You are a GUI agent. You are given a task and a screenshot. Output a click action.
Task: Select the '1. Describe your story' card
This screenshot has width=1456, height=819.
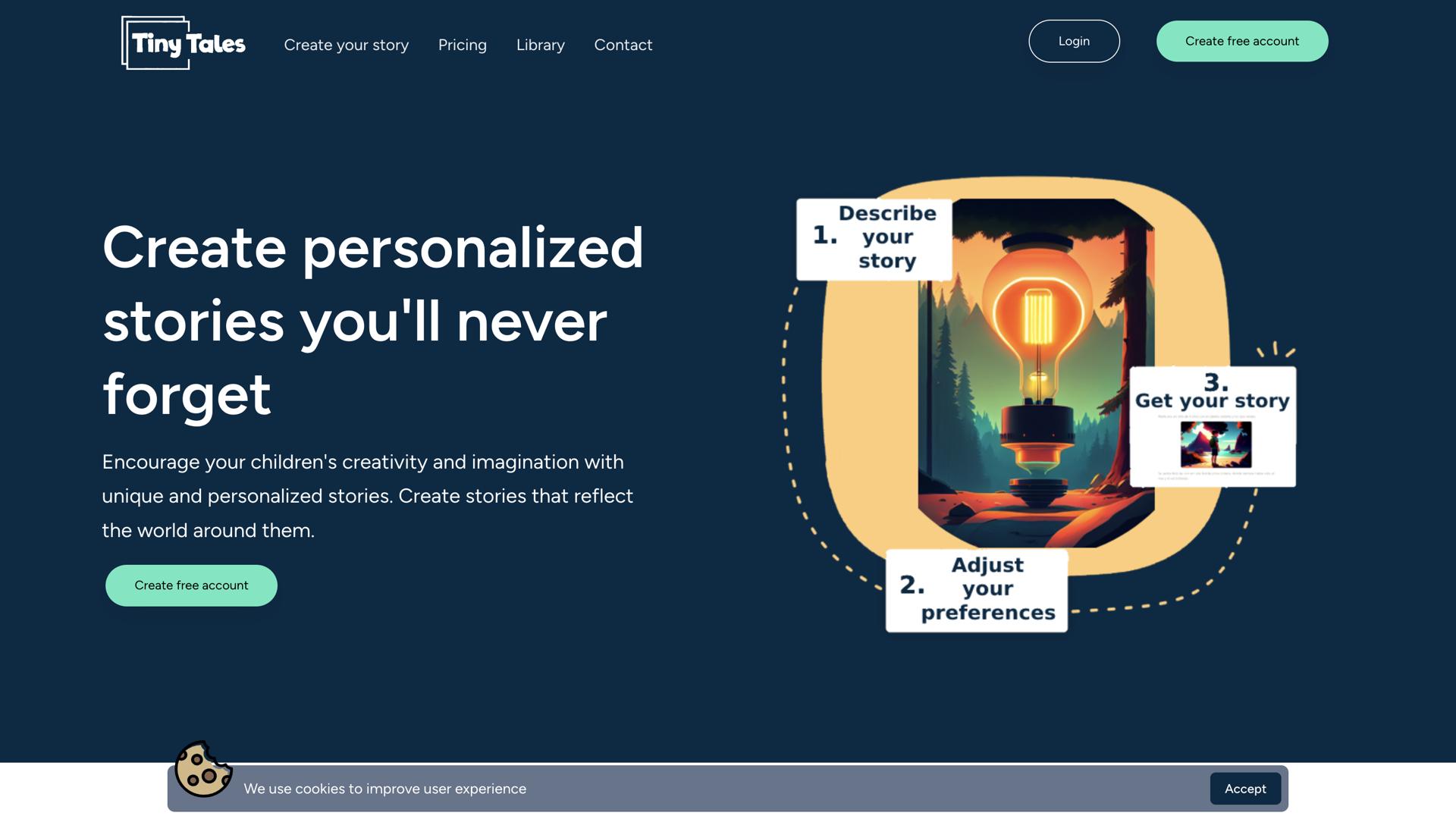point(874,239)
